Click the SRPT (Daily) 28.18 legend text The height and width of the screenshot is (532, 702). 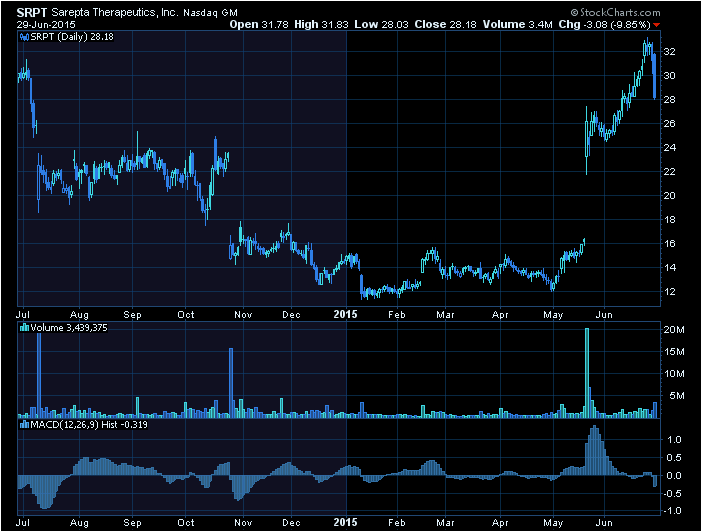tap(72, 37)
